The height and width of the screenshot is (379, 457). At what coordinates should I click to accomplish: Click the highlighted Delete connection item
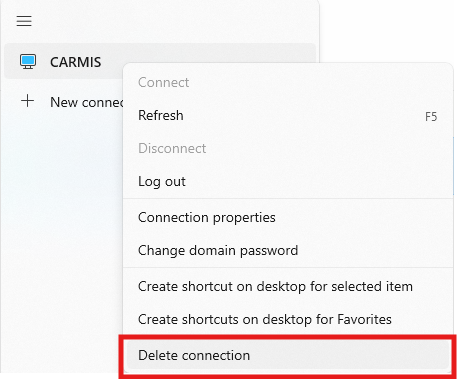(x=288, y=355)
